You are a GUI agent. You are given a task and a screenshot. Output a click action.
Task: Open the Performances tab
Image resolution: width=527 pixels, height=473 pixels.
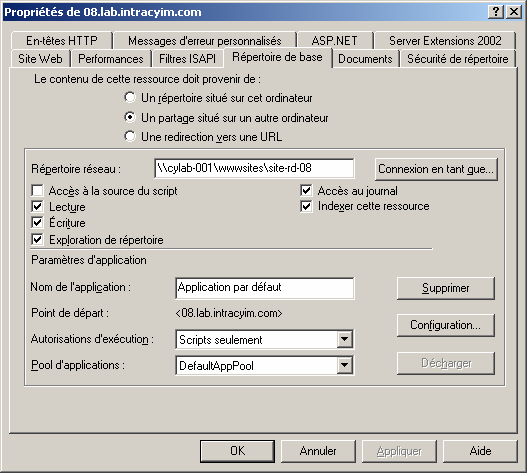click(111, 59)
